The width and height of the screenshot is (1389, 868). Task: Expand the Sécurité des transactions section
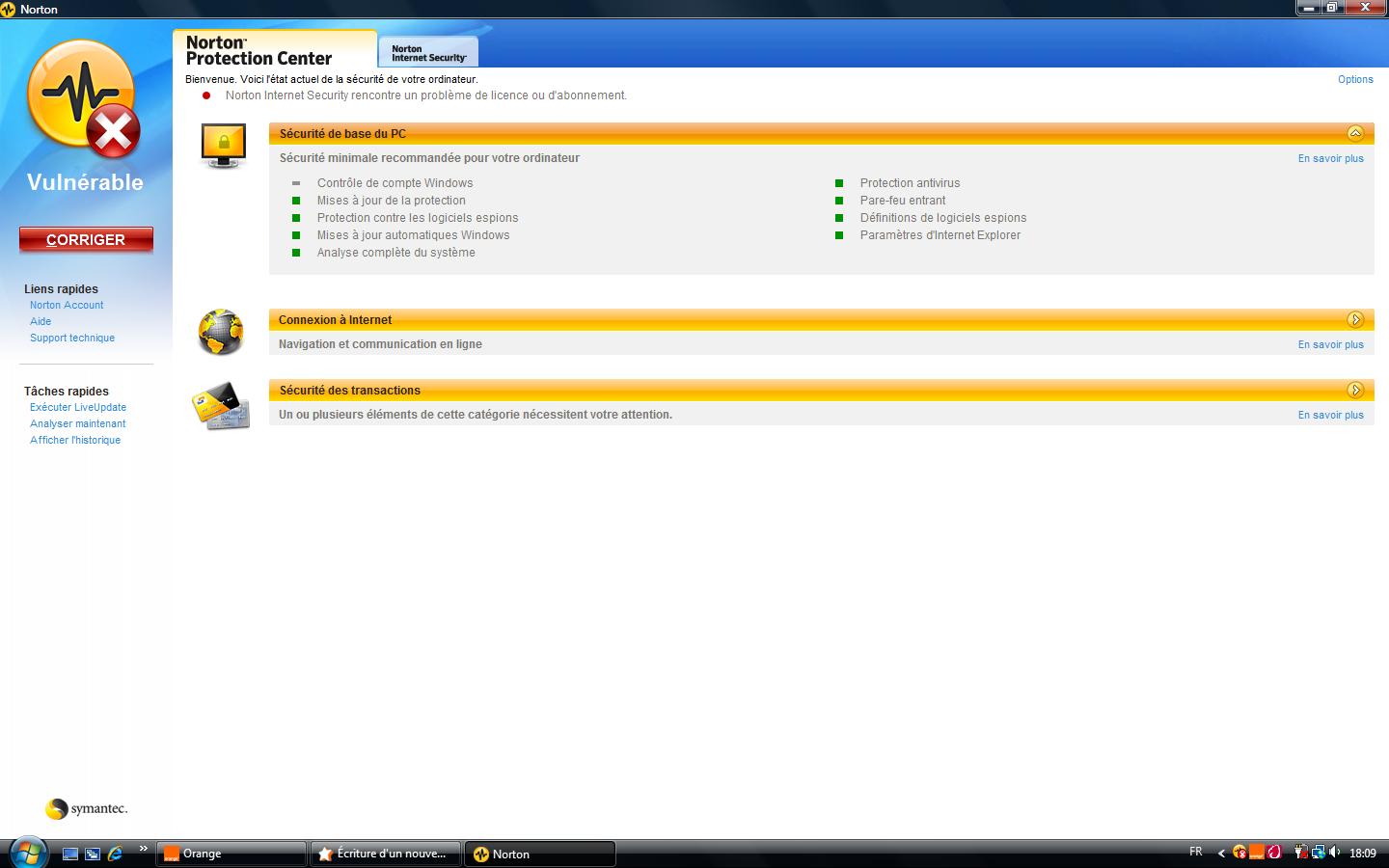click(x=1355, y=390)
